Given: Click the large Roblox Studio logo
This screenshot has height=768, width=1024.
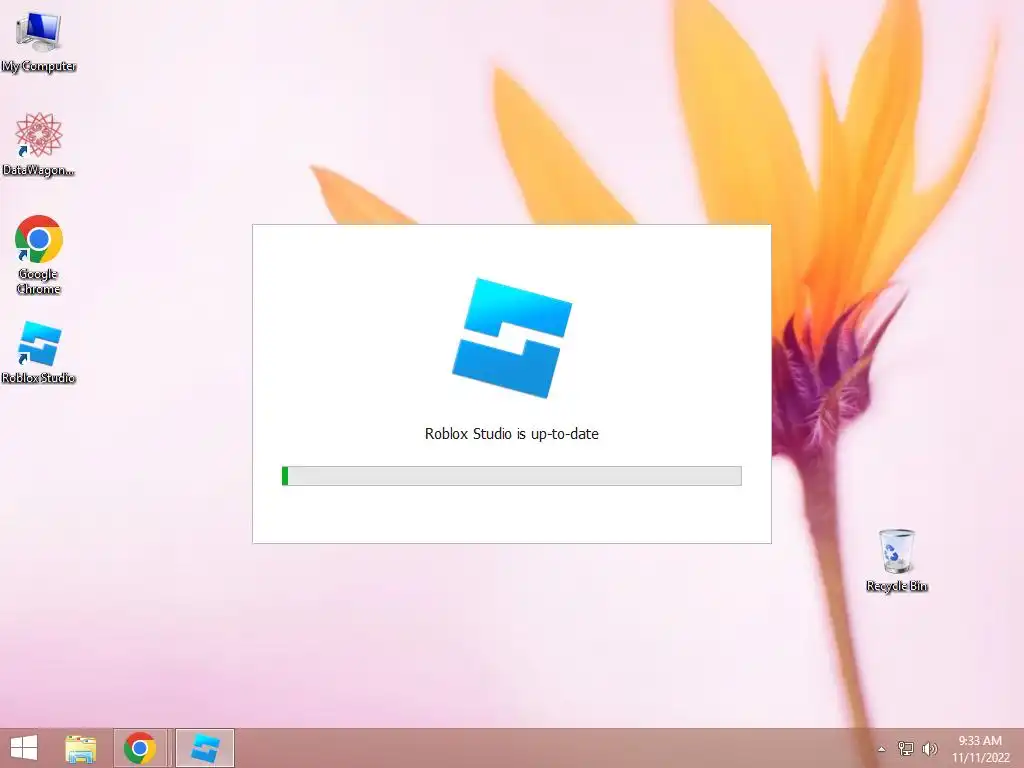Looking at the screenshot, I should [512, 338].
